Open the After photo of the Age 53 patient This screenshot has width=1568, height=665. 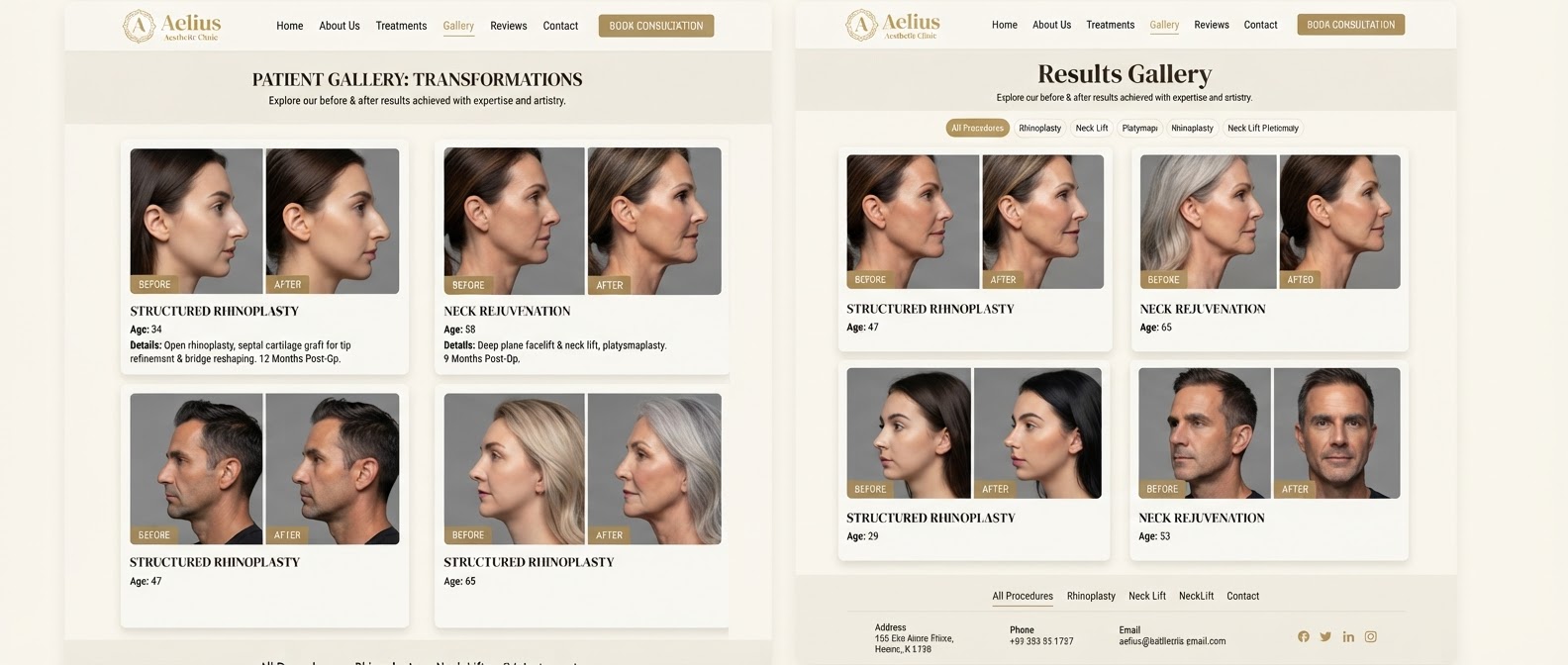[x=1337, y=433]
